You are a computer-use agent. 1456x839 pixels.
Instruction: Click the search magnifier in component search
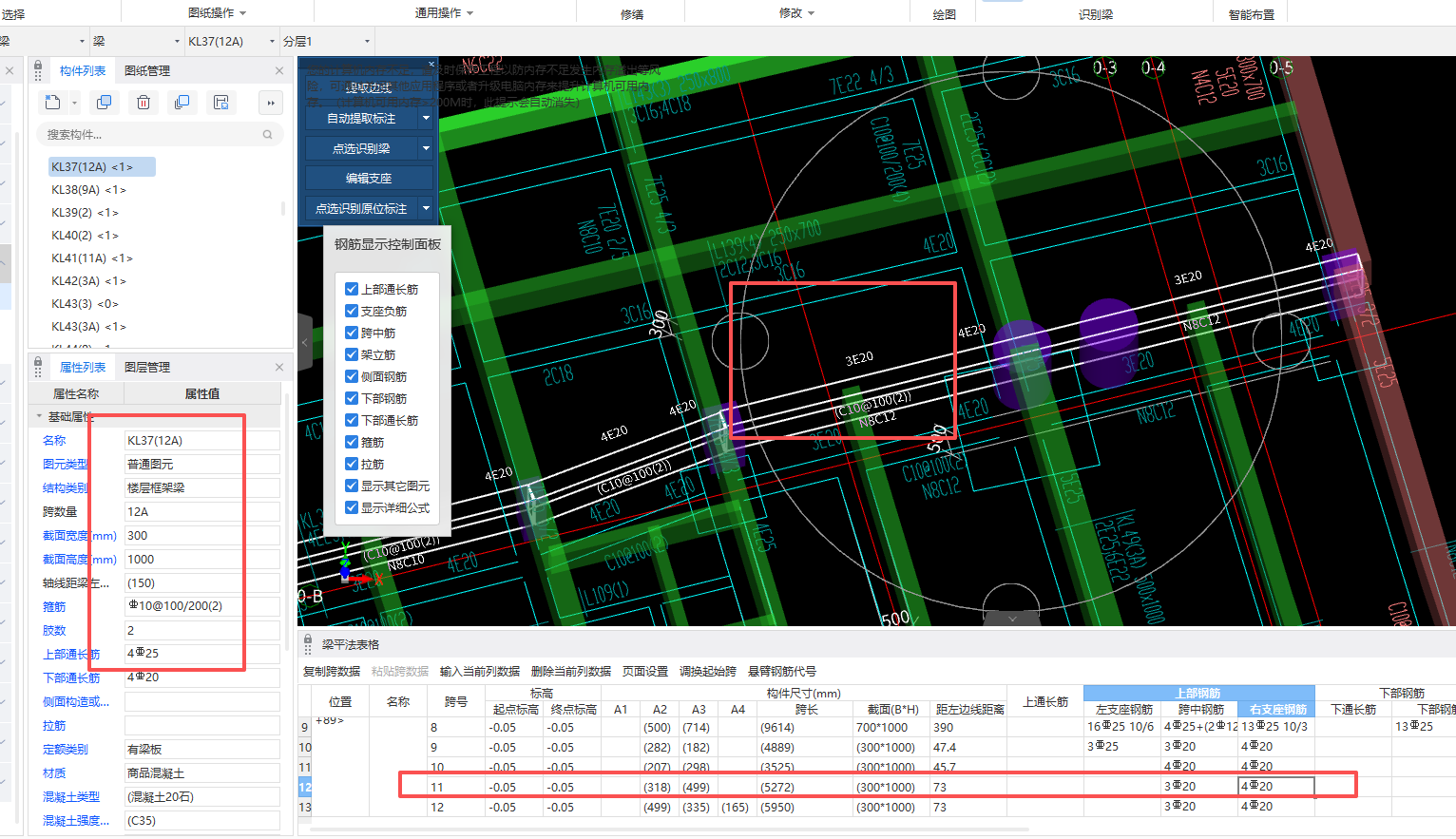pos(268,135)
